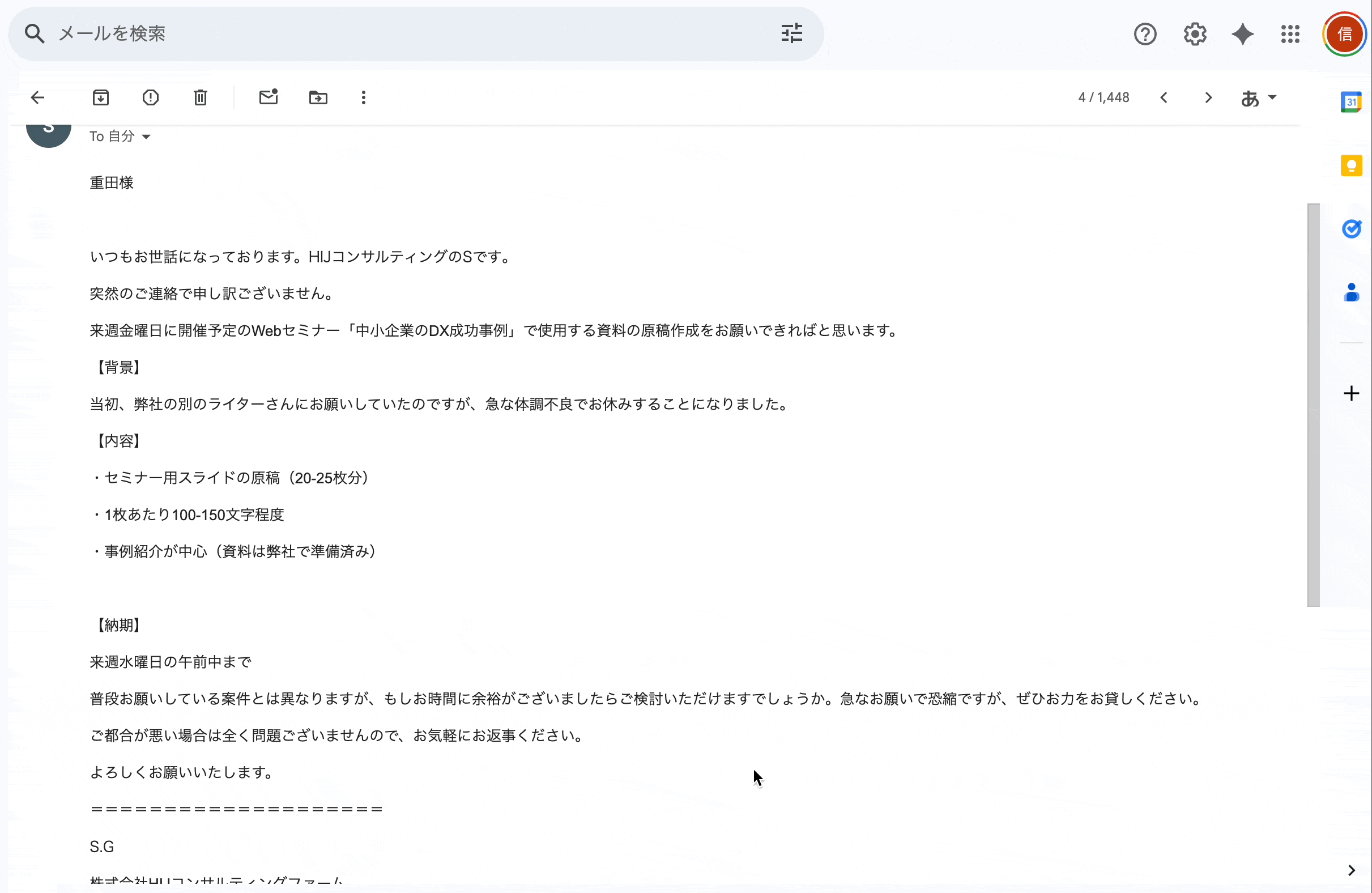
Task: Go back to the inbox
Action: point(37,97)
